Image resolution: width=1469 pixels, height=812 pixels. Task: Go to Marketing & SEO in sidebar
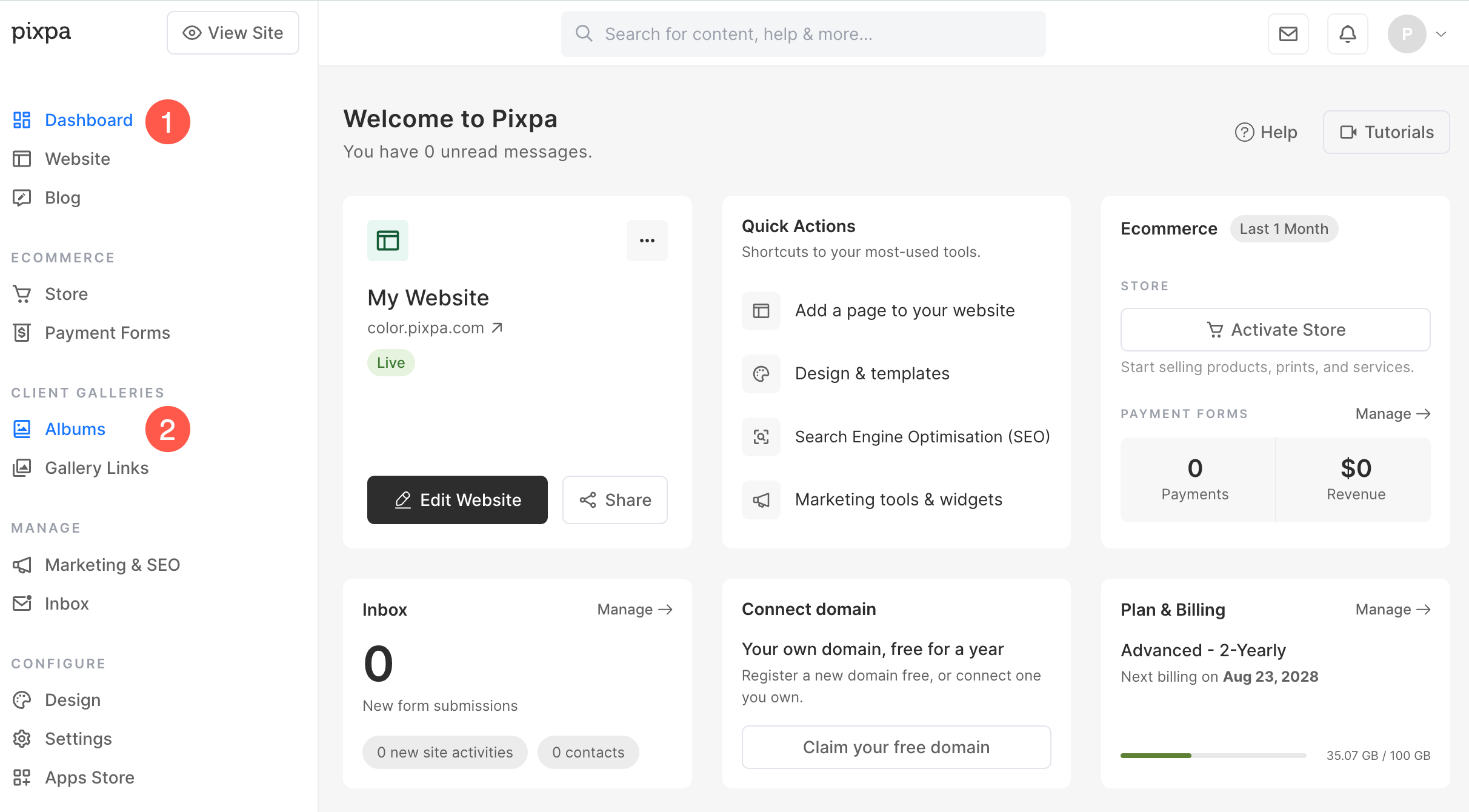pyautogui.click(x=96, y=565)
